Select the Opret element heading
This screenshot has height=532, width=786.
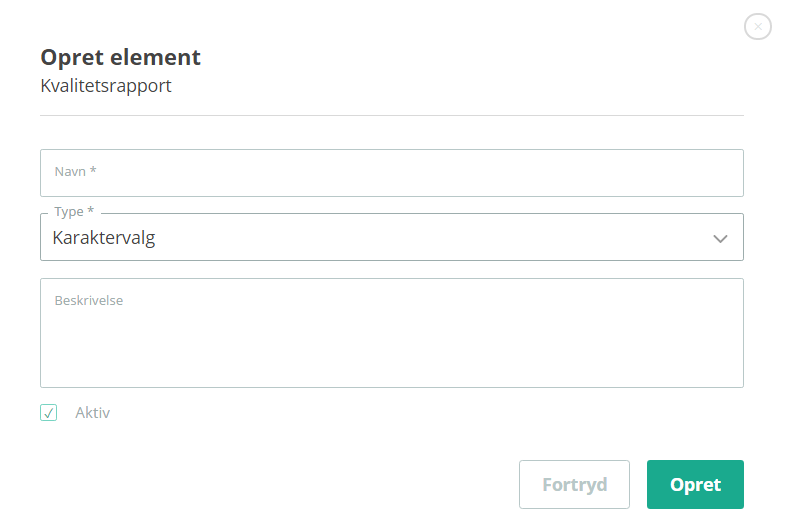click(120, 57)
